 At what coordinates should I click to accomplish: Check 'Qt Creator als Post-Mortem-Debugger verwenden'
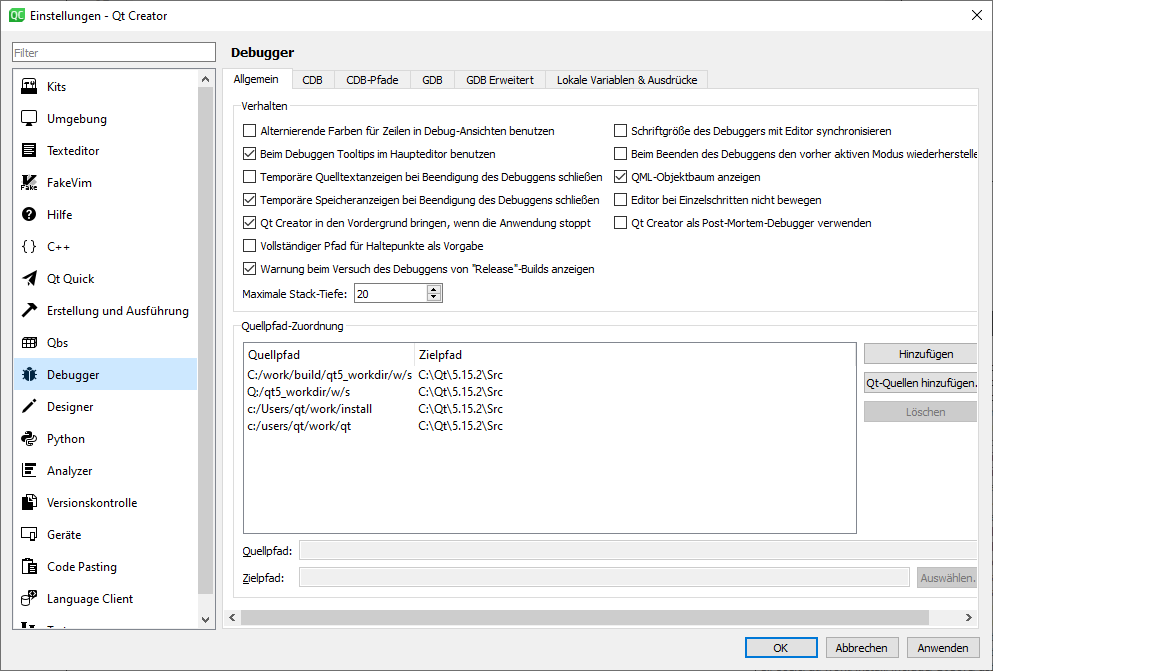click(621, 223)
